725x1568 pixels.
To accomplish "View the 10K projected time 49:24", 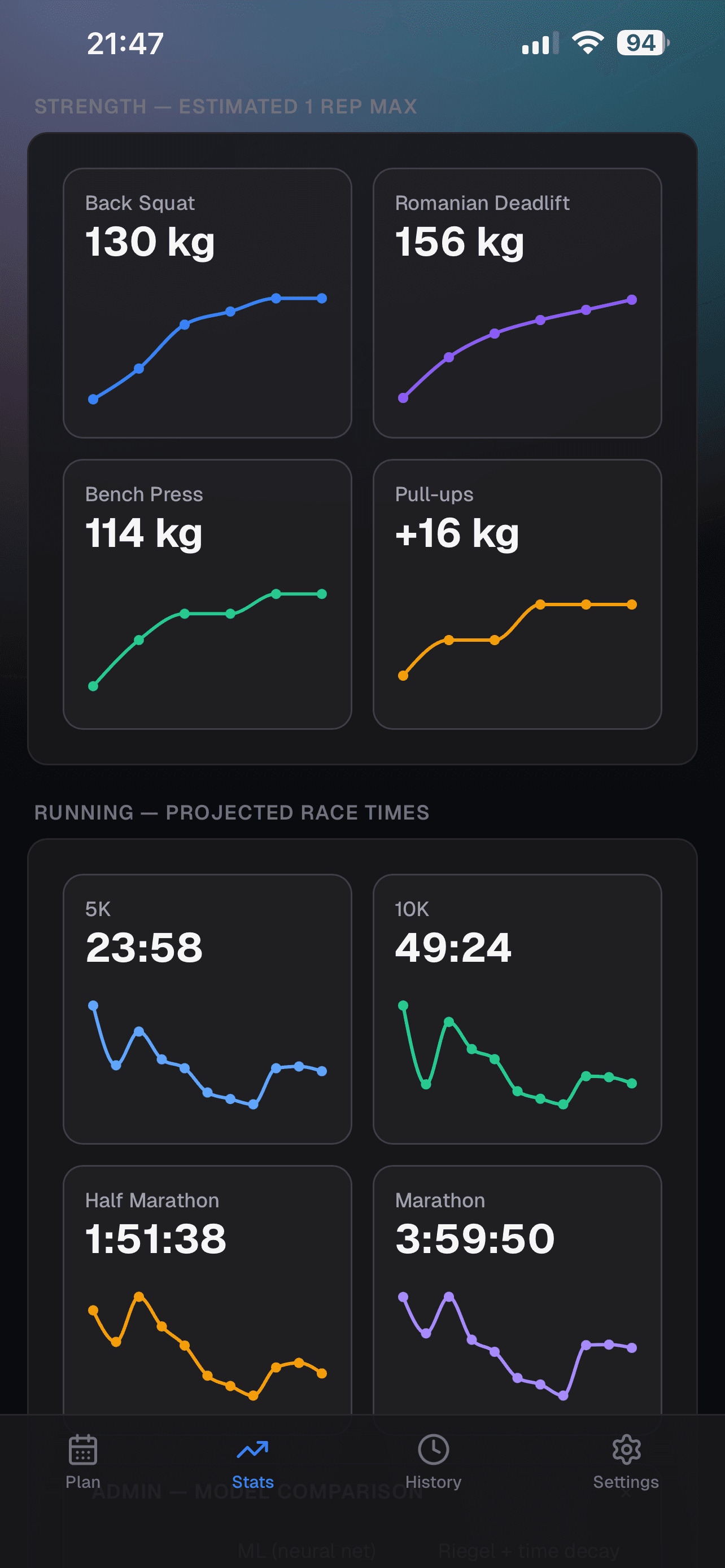I will tap(453, 948).
